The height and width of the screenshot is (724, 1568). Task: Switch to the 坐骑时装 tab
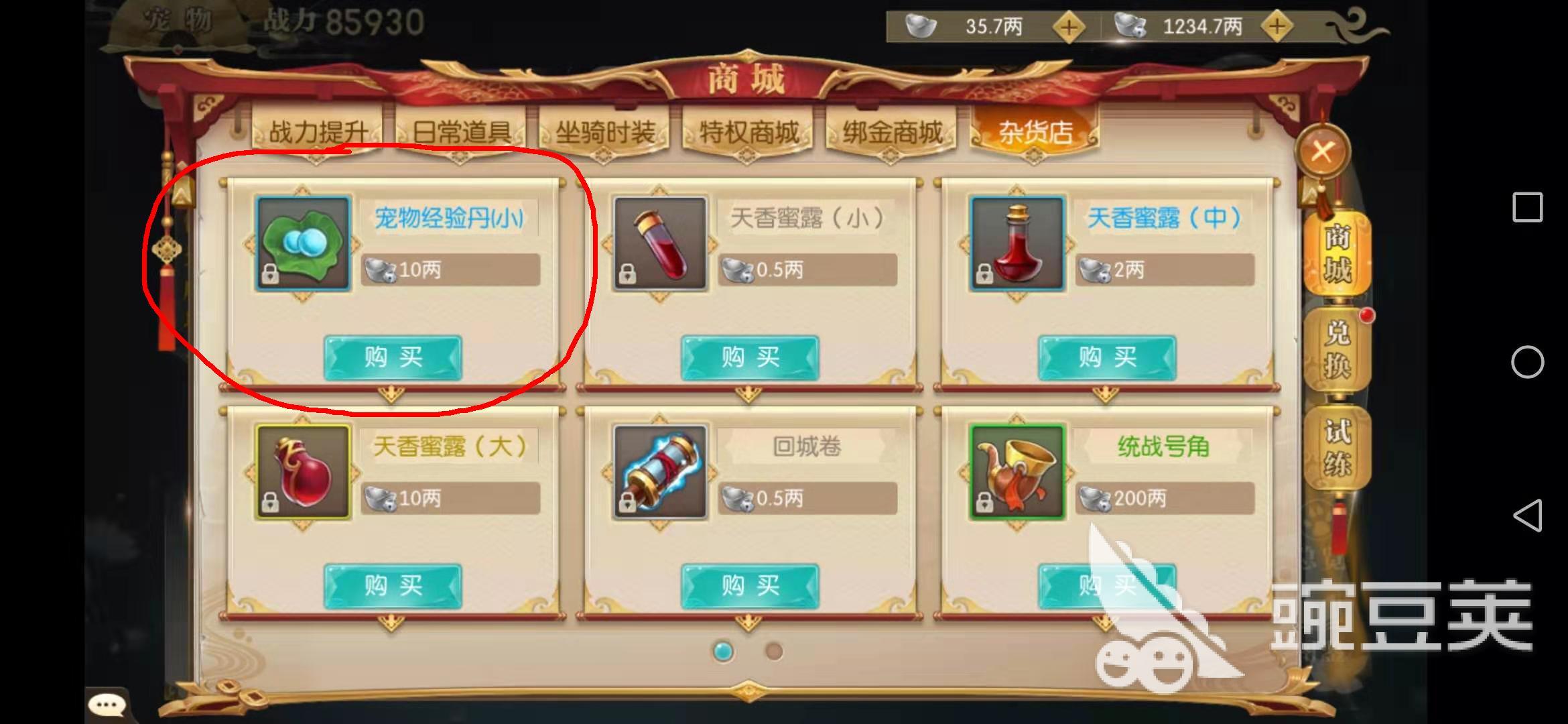click(604, 131)
